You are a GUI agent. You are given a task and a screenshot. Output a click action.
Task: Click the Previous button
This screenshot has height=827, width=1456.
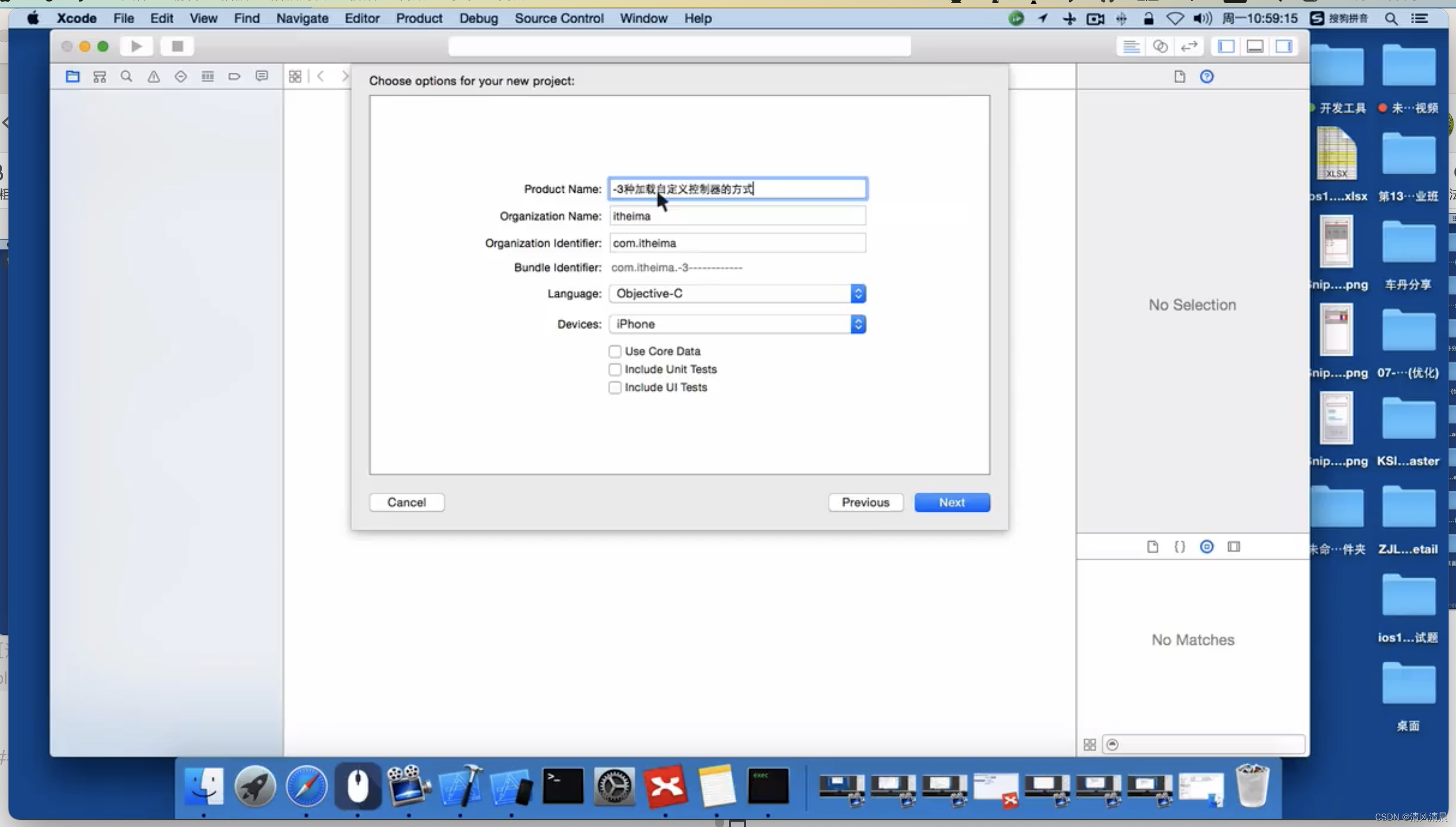[865, 501]
